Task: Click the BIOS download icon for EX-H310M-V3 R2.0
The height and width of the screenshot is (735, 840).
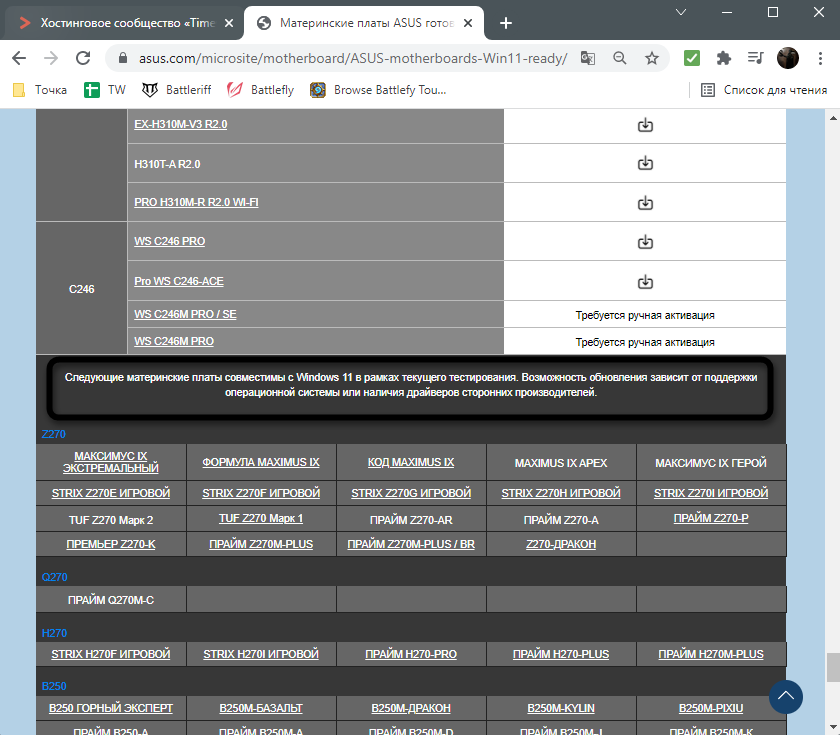Action: point(645,125)
